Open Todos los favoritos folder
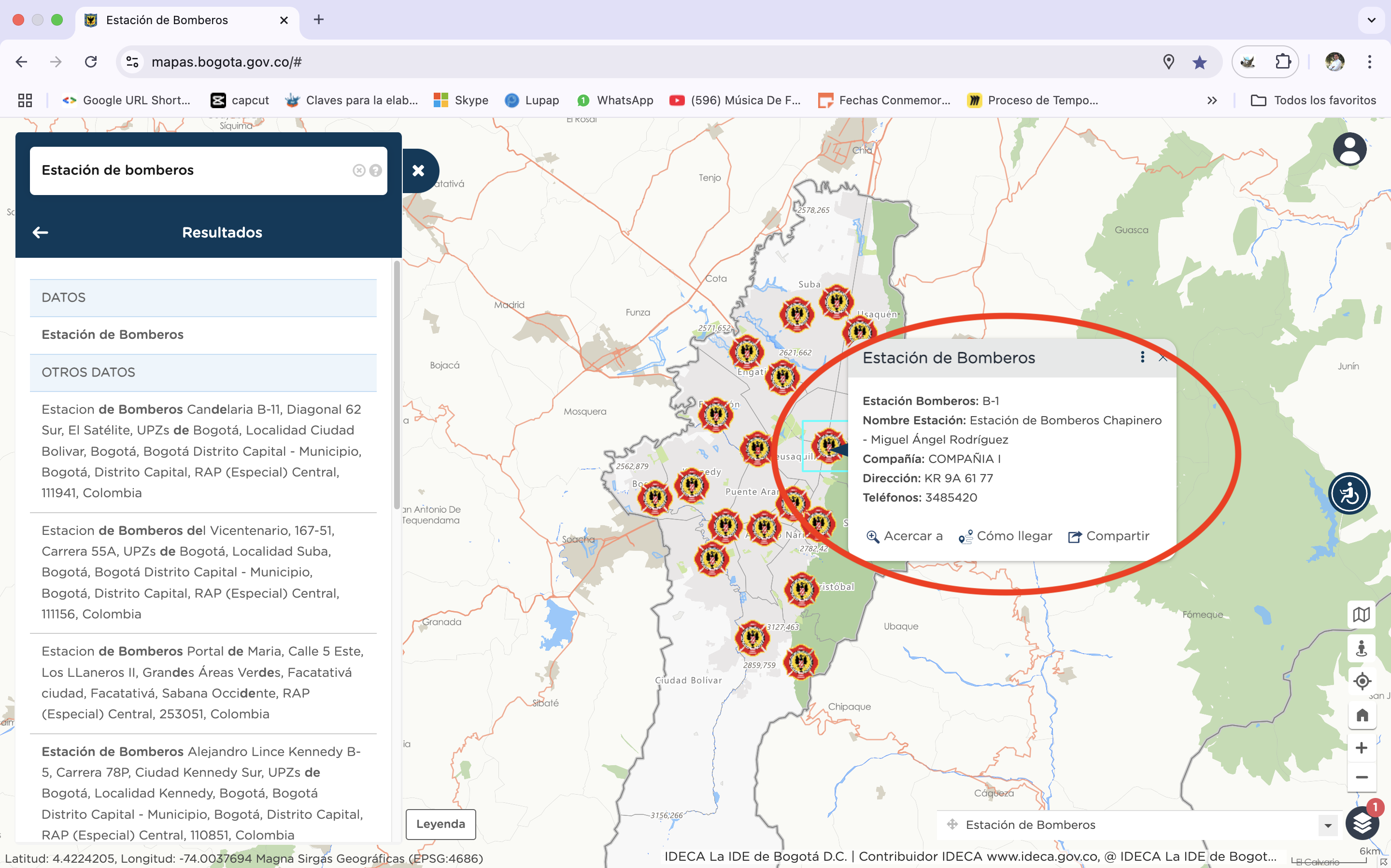This screenshot has height=868, width=1391. point(1313,100)
